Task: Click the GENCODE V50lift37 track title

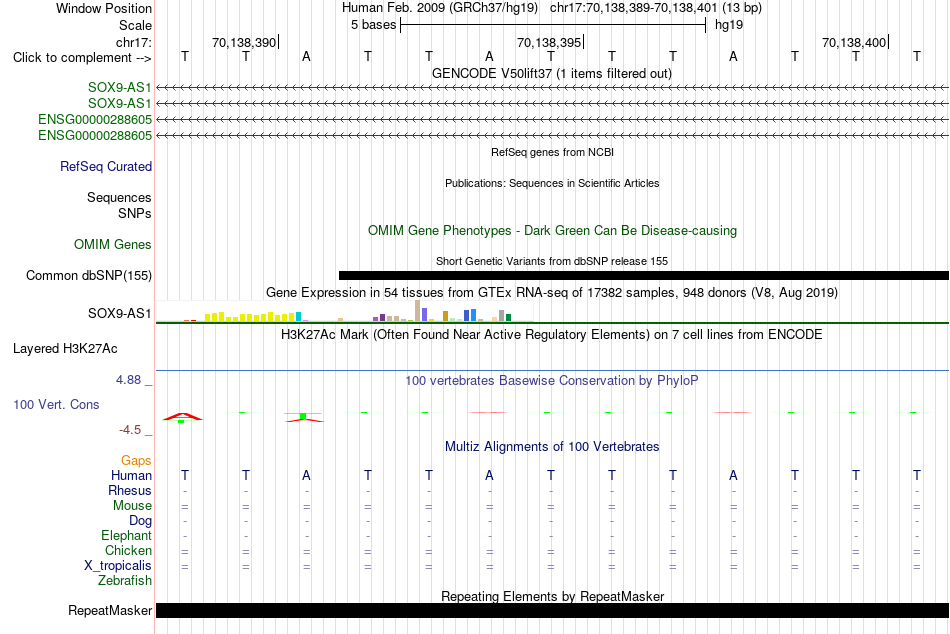Action: click(552, 73)
